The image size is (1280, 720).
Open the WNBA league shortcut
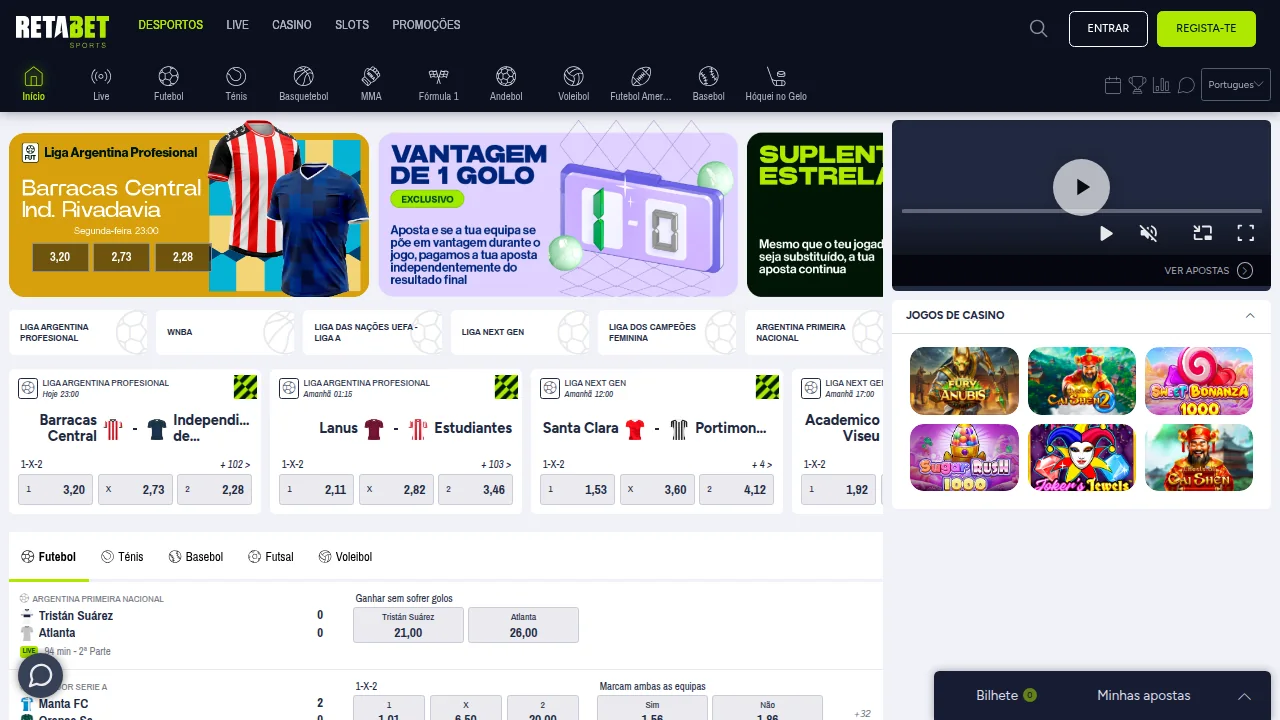(227, 332)
